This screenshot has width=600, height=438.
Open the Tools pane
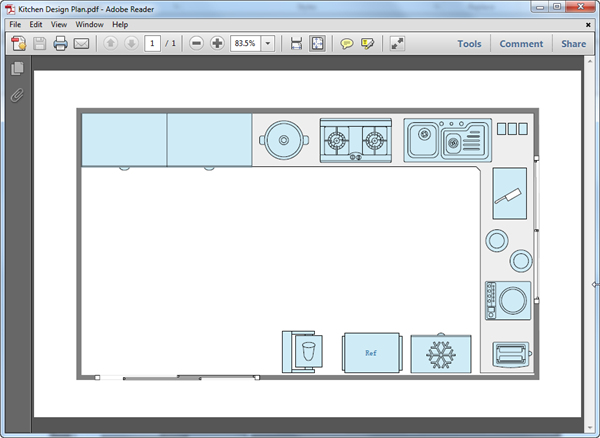469,44
